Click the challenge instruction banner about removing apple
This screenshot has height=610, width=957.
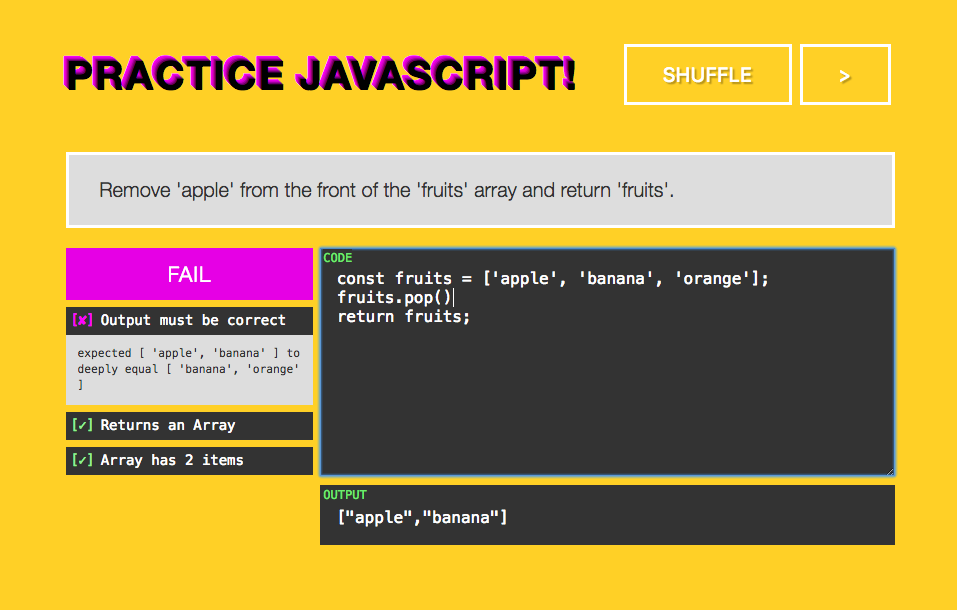(479, 190)
